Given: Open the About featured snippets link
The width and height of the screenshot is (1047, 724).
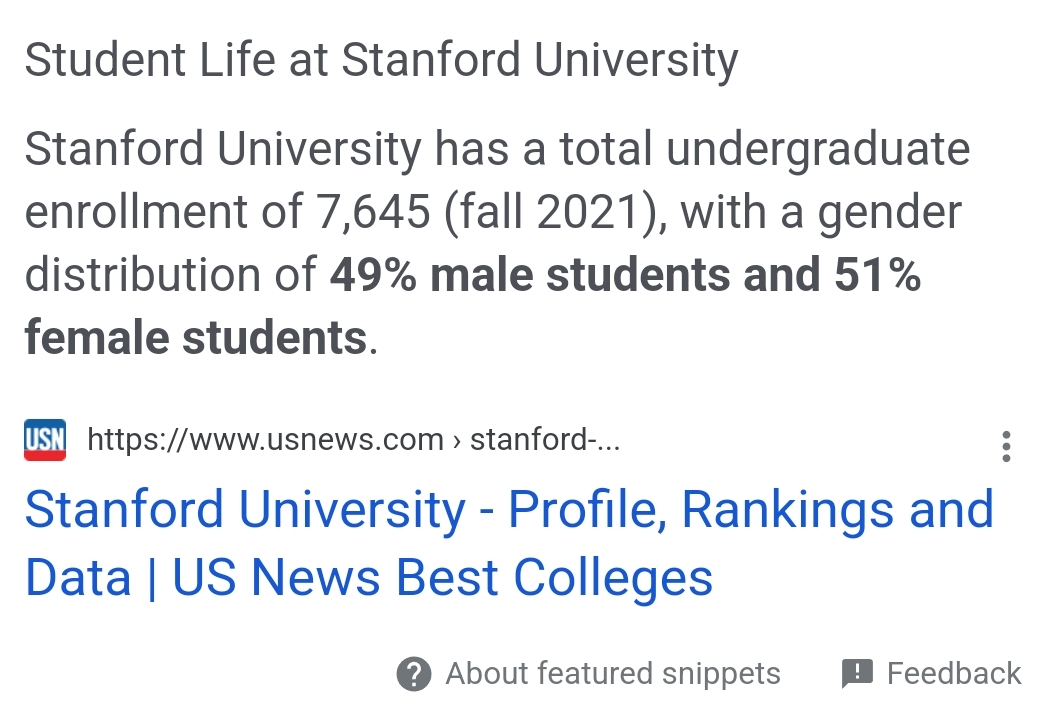Looking at the screenshot, I should [612, 673].
